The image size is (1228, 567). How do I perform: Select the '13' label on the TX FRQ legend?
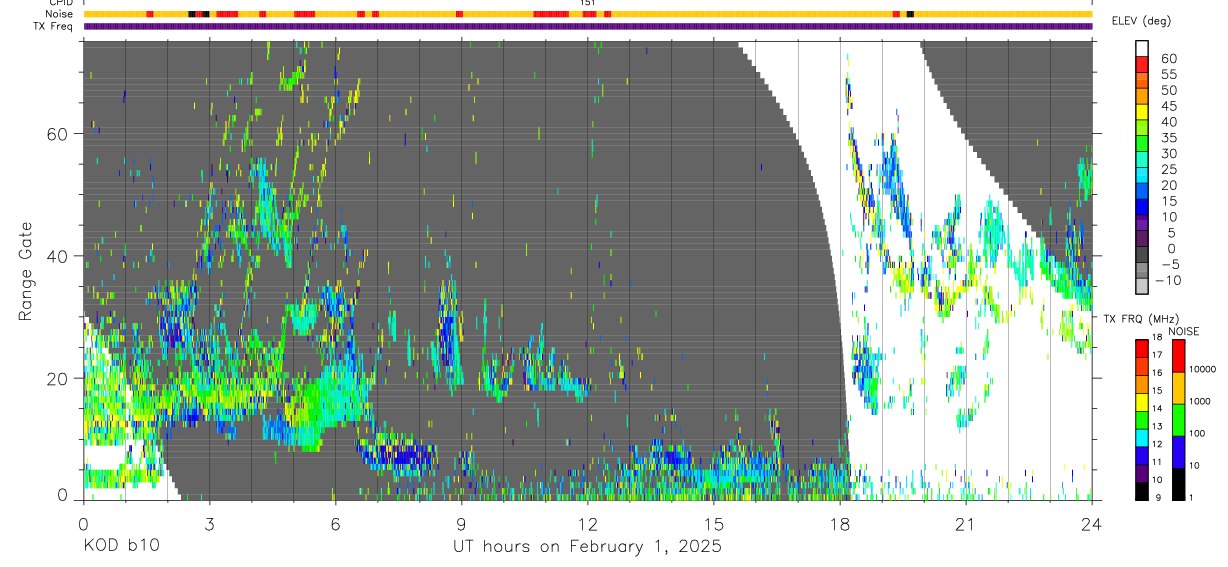click(1157, 426)
